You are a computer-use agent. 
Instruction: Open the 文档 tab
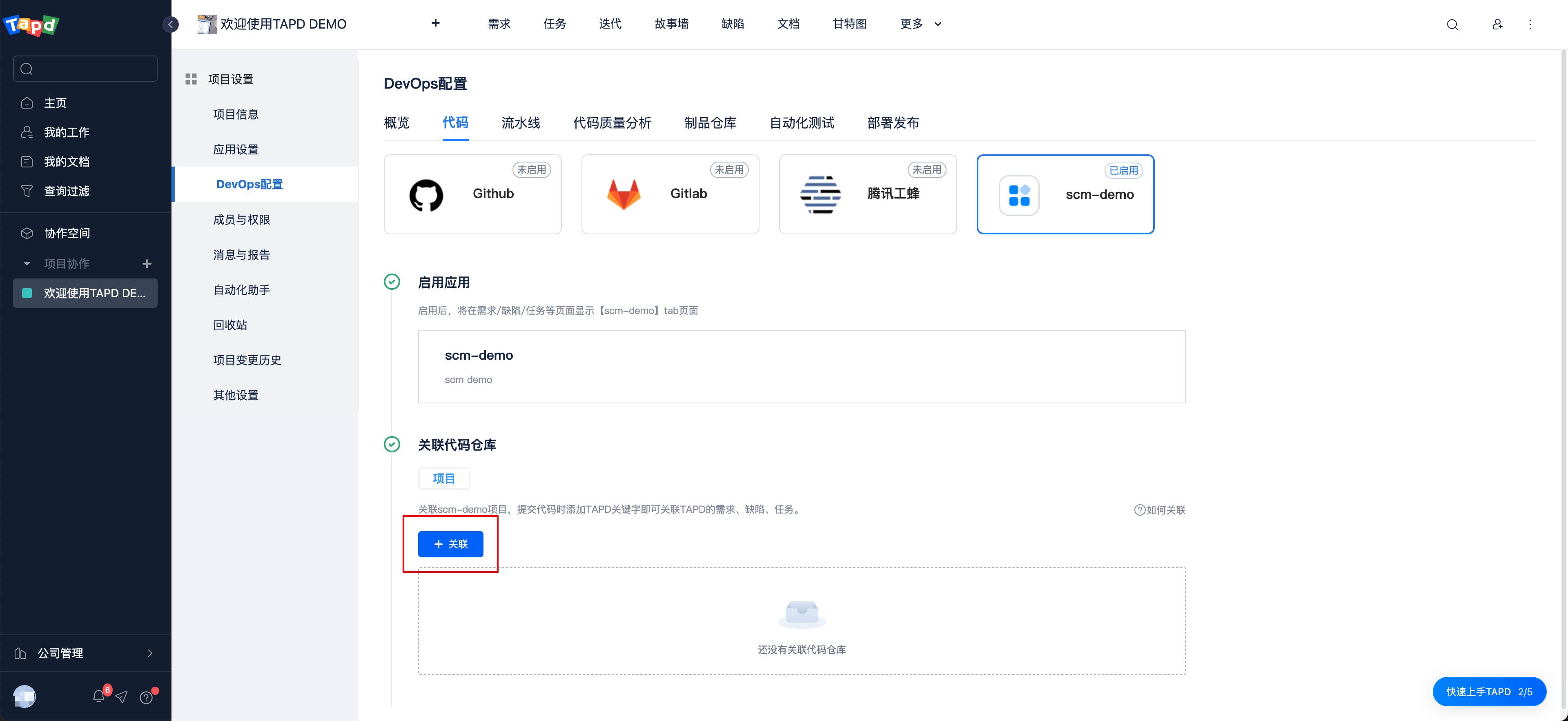(788, 24)
